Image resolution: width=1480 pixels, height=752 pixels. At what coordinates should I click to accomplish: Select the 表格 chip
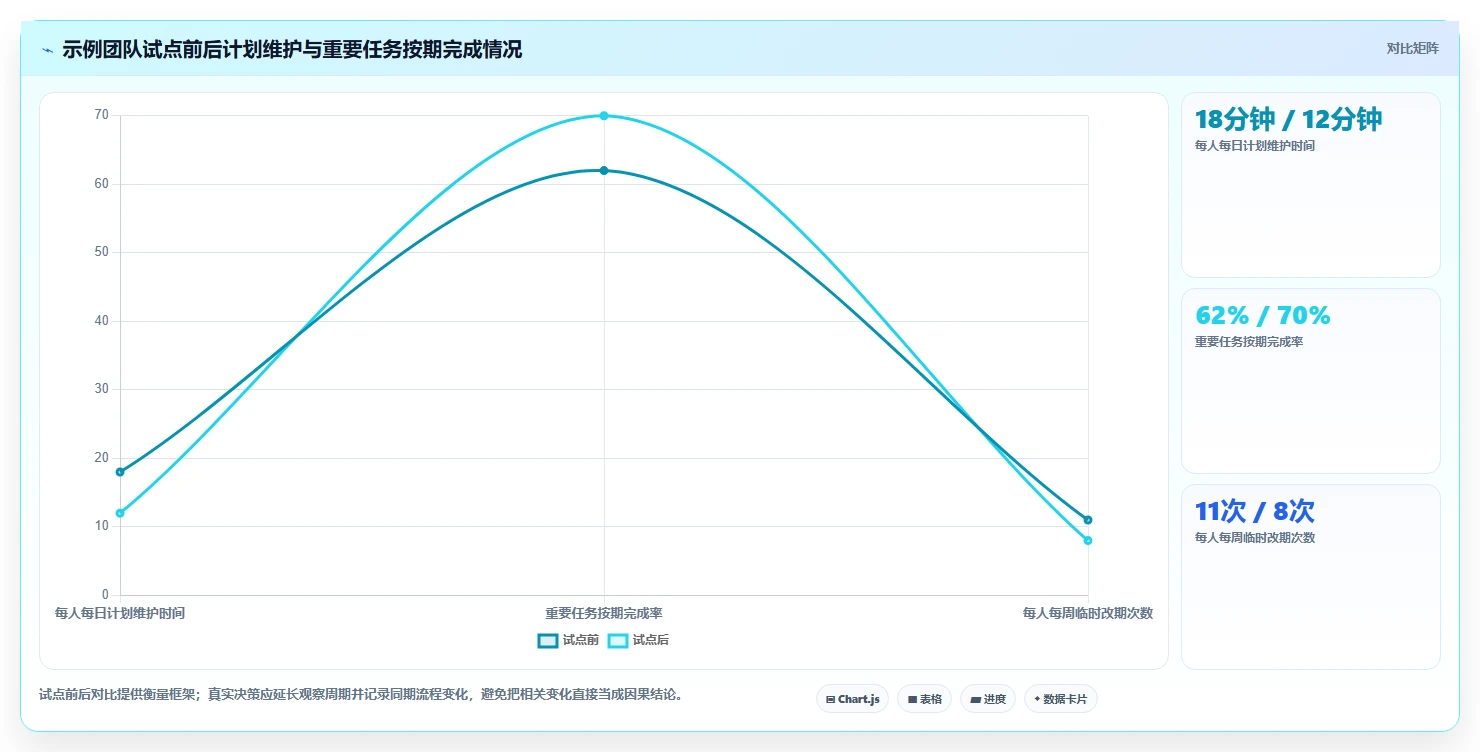click(924, 699)
